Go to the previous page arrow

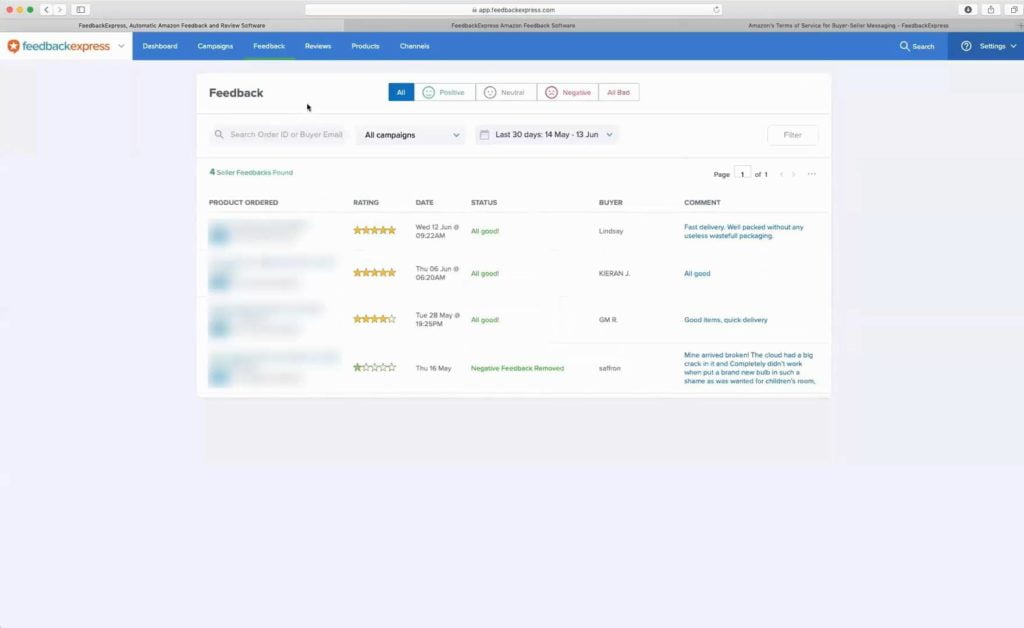point(781,174)
